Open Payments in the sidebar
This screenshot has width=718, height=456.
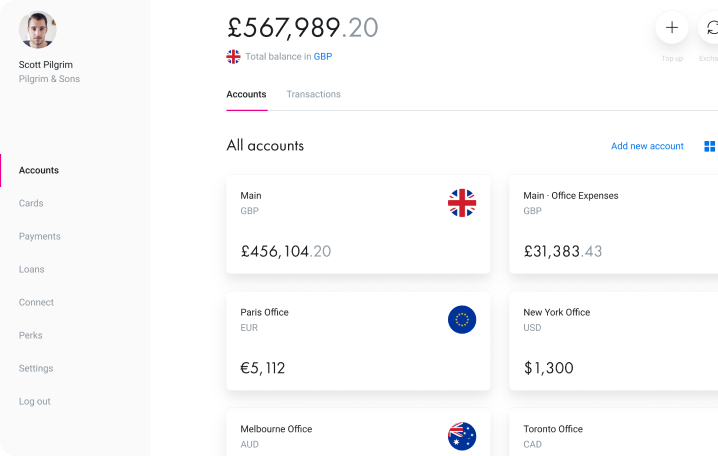(39, 236)
